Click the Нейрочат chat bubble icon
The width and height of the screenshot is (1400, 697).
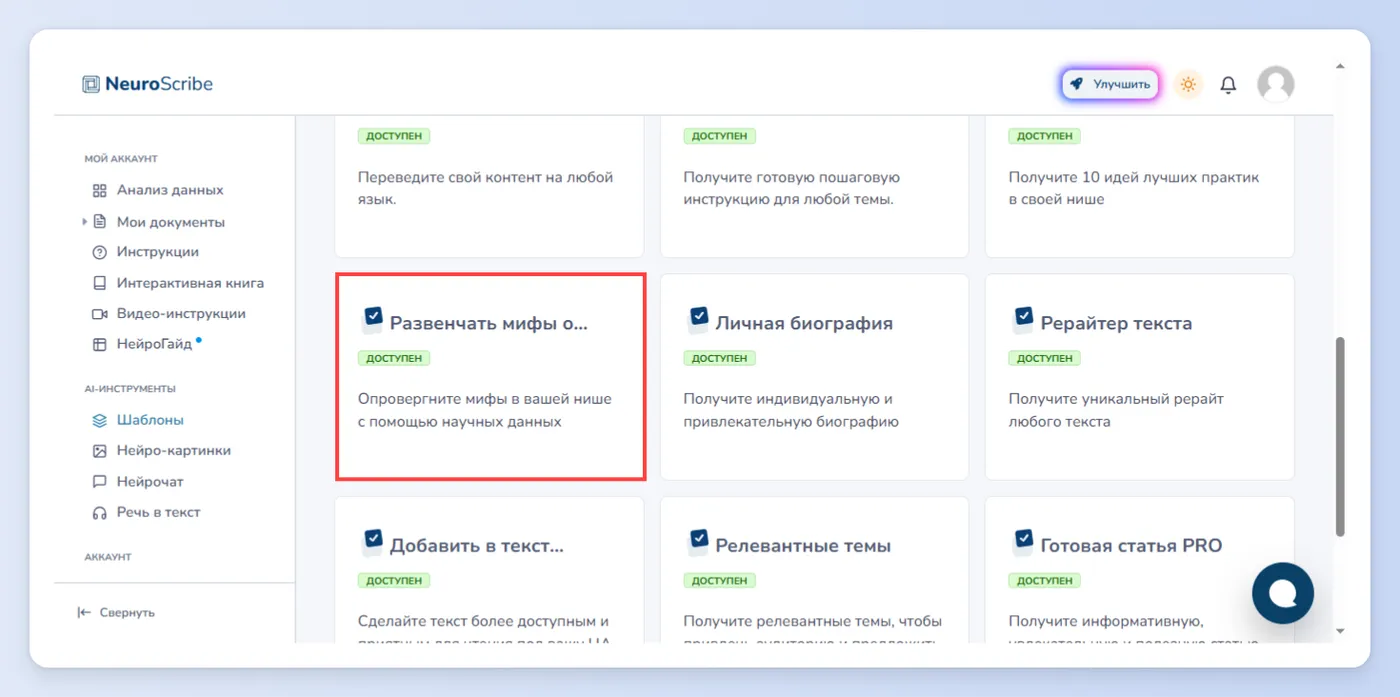point(99,481)
